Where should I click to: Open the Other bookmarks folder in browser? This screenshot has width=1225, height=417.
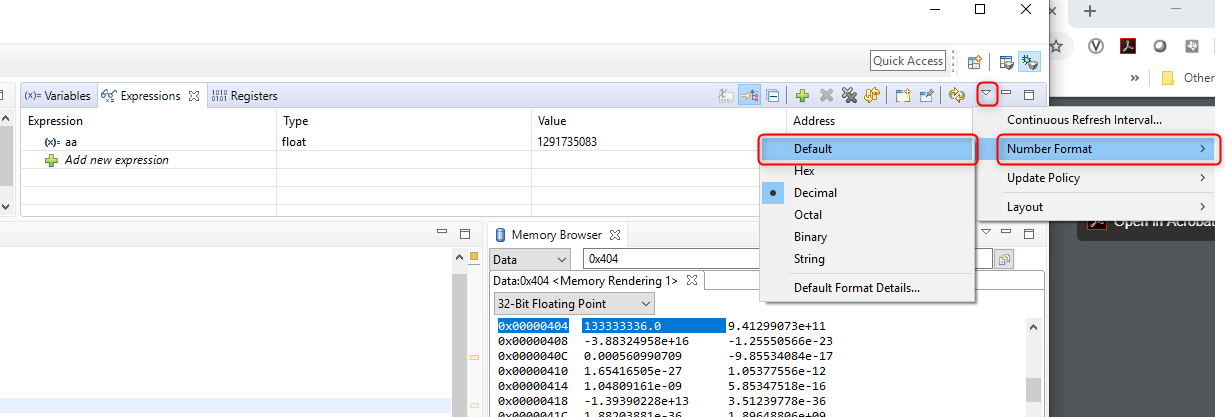(x=1188, y=77)
